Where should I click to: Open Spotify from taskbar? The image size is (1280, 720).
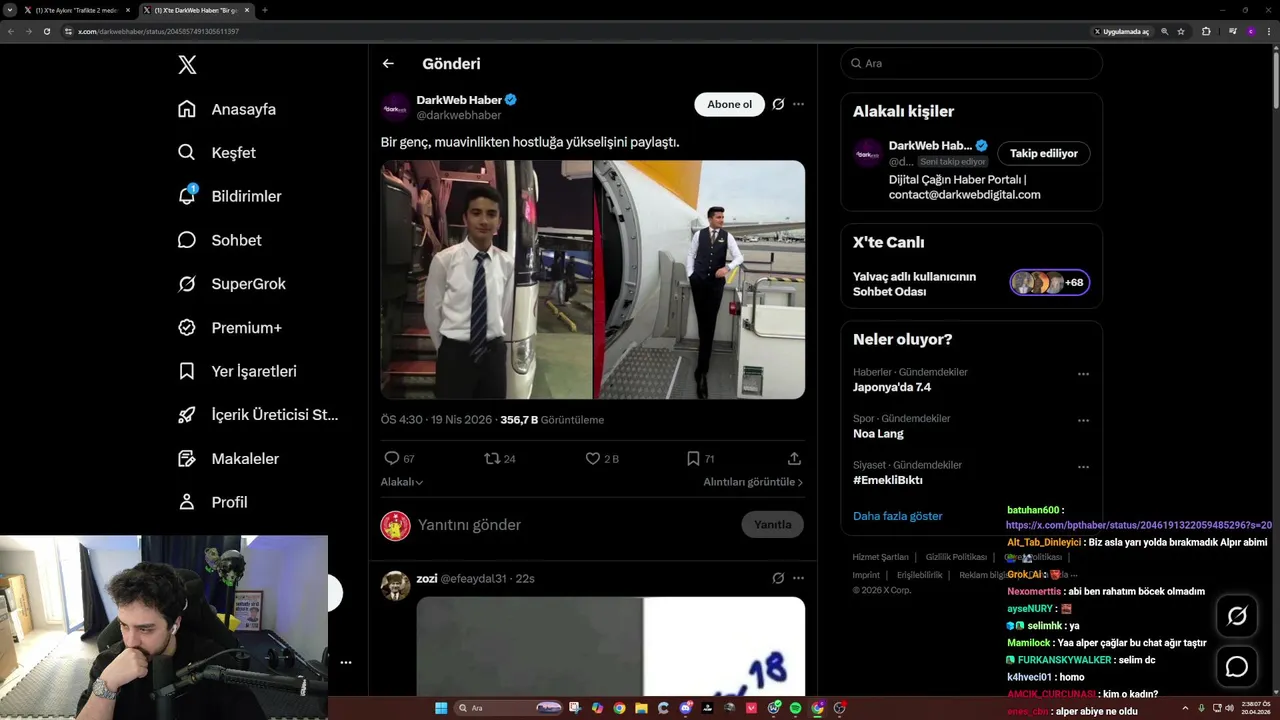coord(796,708)
